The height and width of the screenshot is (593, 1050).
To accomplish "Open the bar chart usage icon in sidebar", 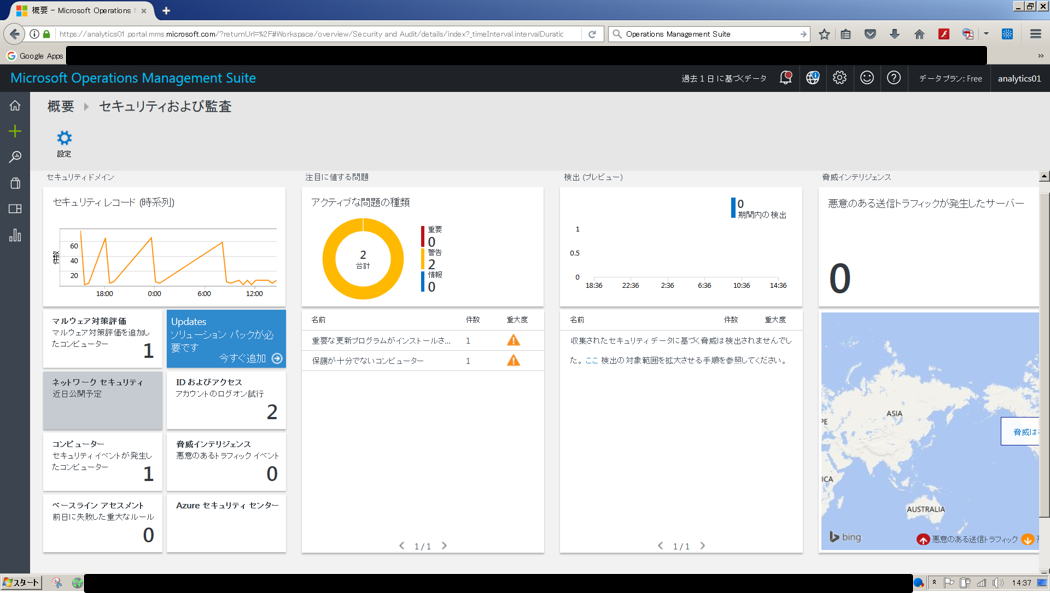I will click(15, 235).
